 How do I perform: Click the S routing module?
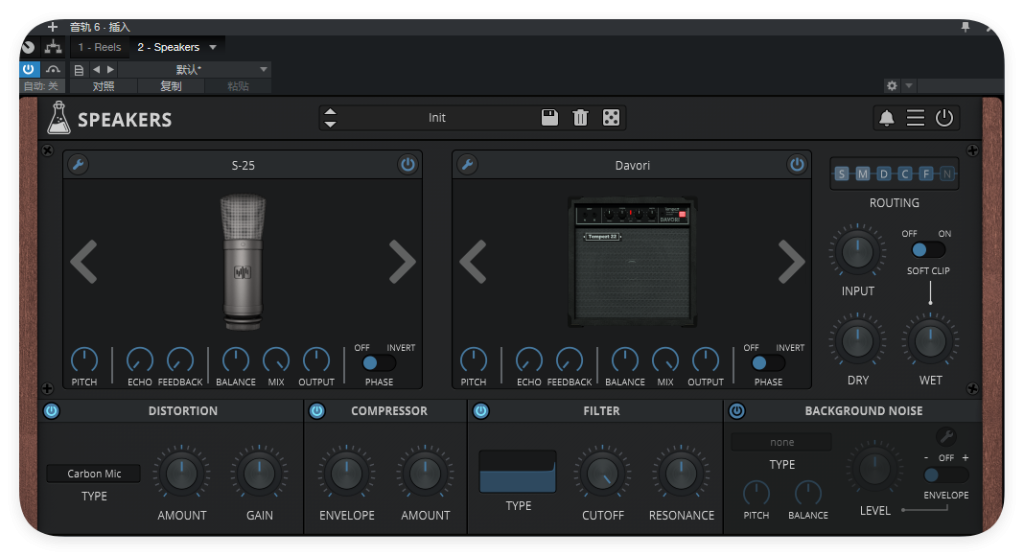tap(842, 174)
